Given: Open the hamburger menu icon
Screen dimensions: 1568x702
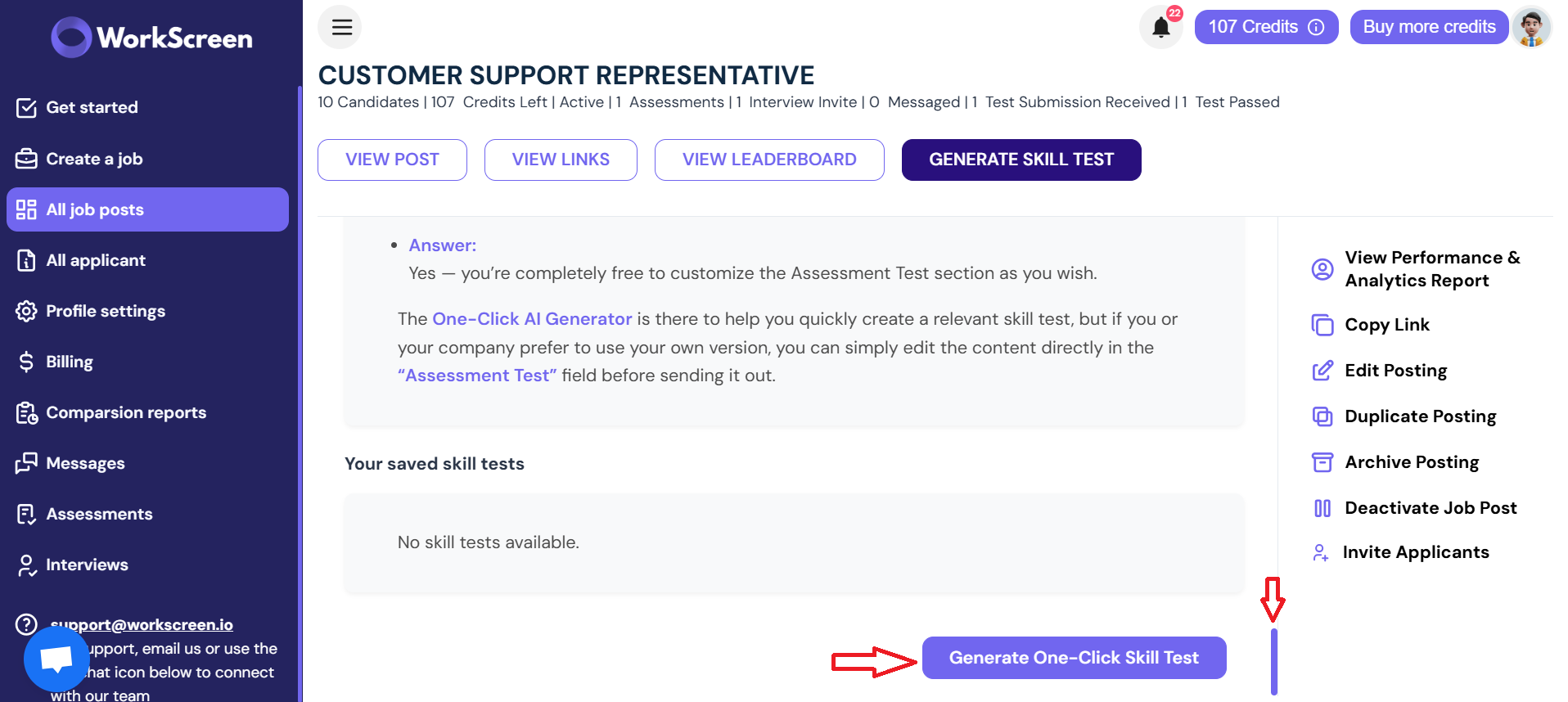Looking at the screenshot, I should (341, 27).
